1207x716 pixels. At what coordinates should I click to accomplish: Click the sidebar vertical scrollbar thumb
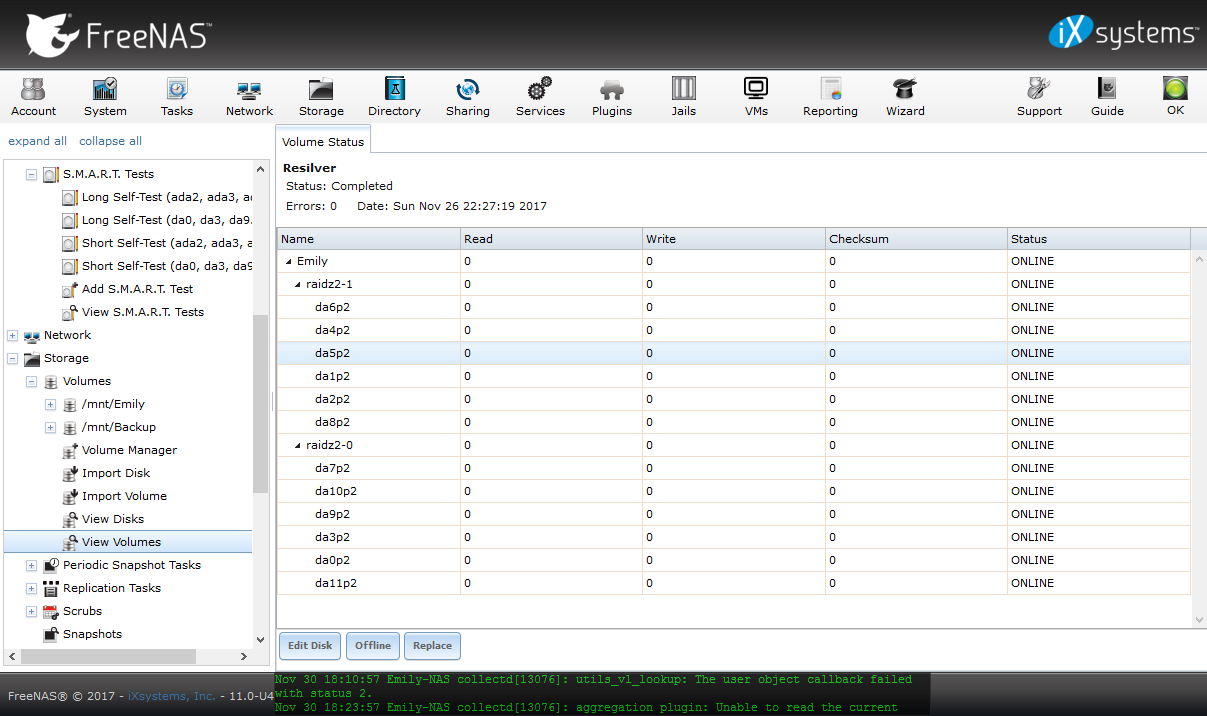click(260, 400)
